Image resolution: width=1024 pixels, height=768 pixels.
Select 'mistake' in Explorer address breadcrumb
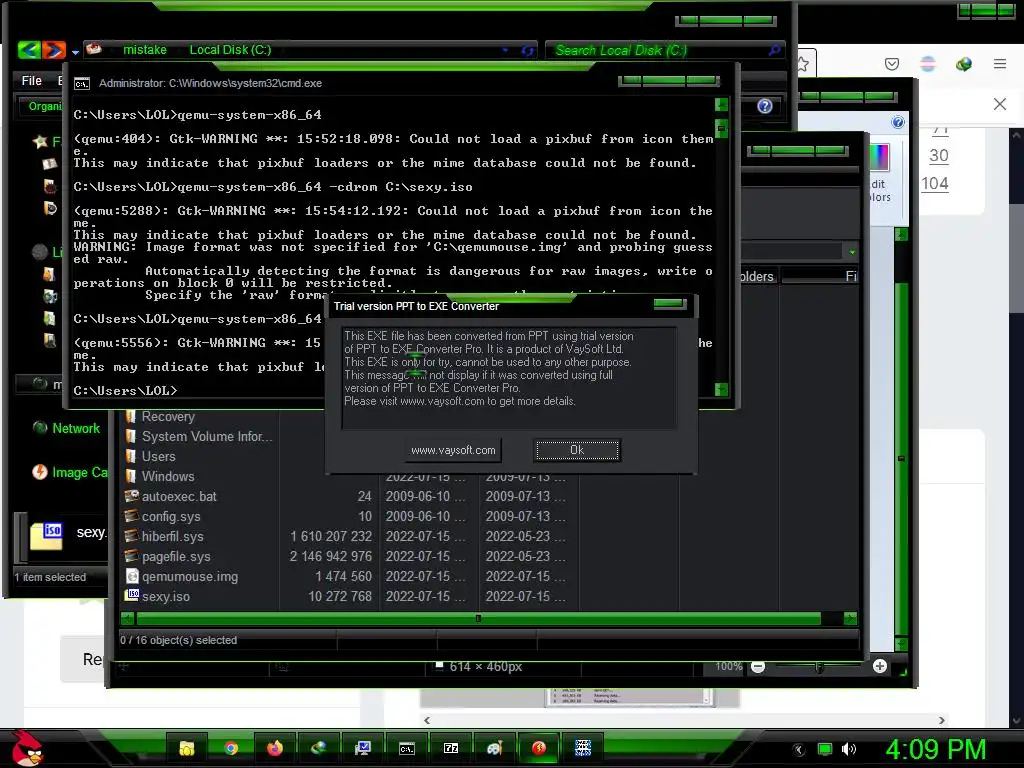point(144,50)
